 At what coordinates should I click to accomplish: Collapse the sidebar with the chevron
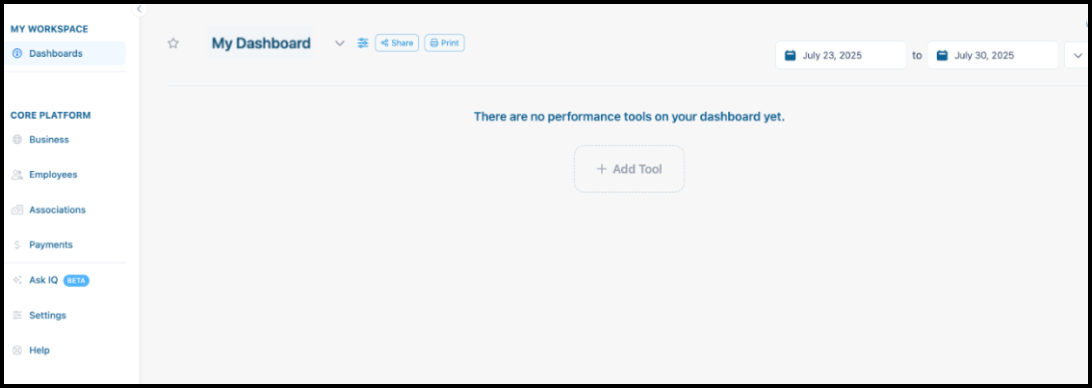139,9
